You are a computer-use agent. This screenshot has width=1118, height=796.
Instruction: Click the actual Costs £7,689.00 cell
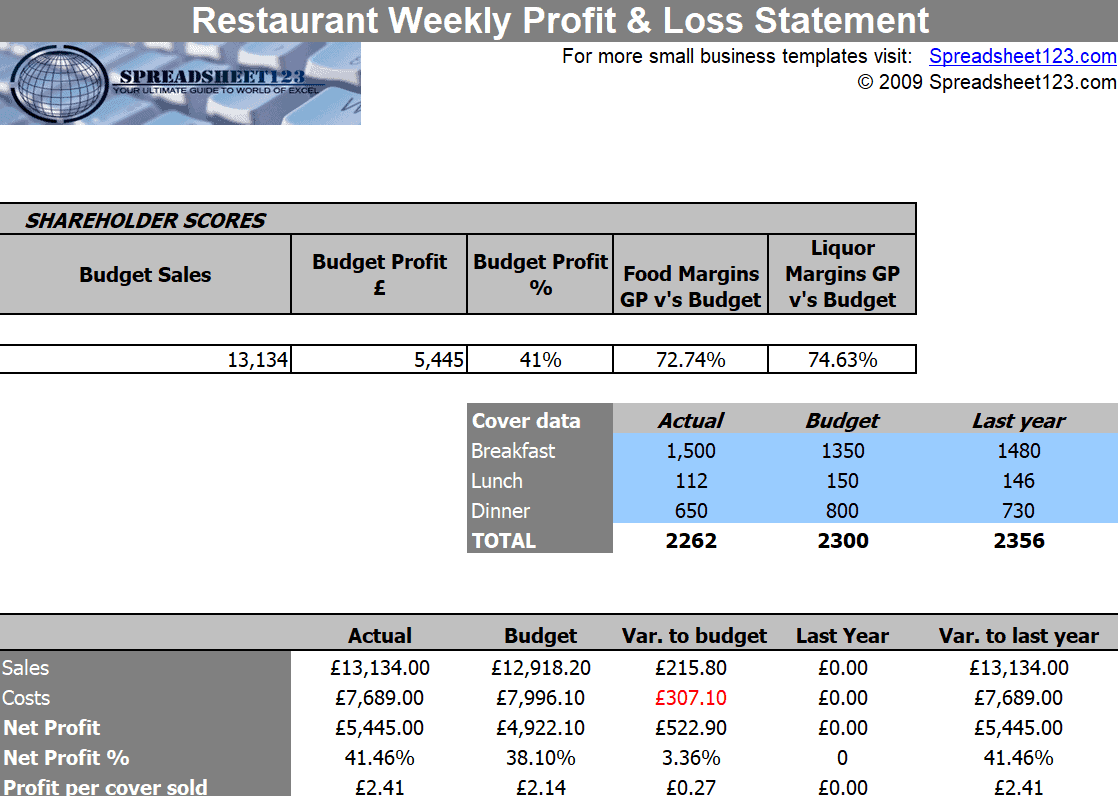(x=379, y=698)
